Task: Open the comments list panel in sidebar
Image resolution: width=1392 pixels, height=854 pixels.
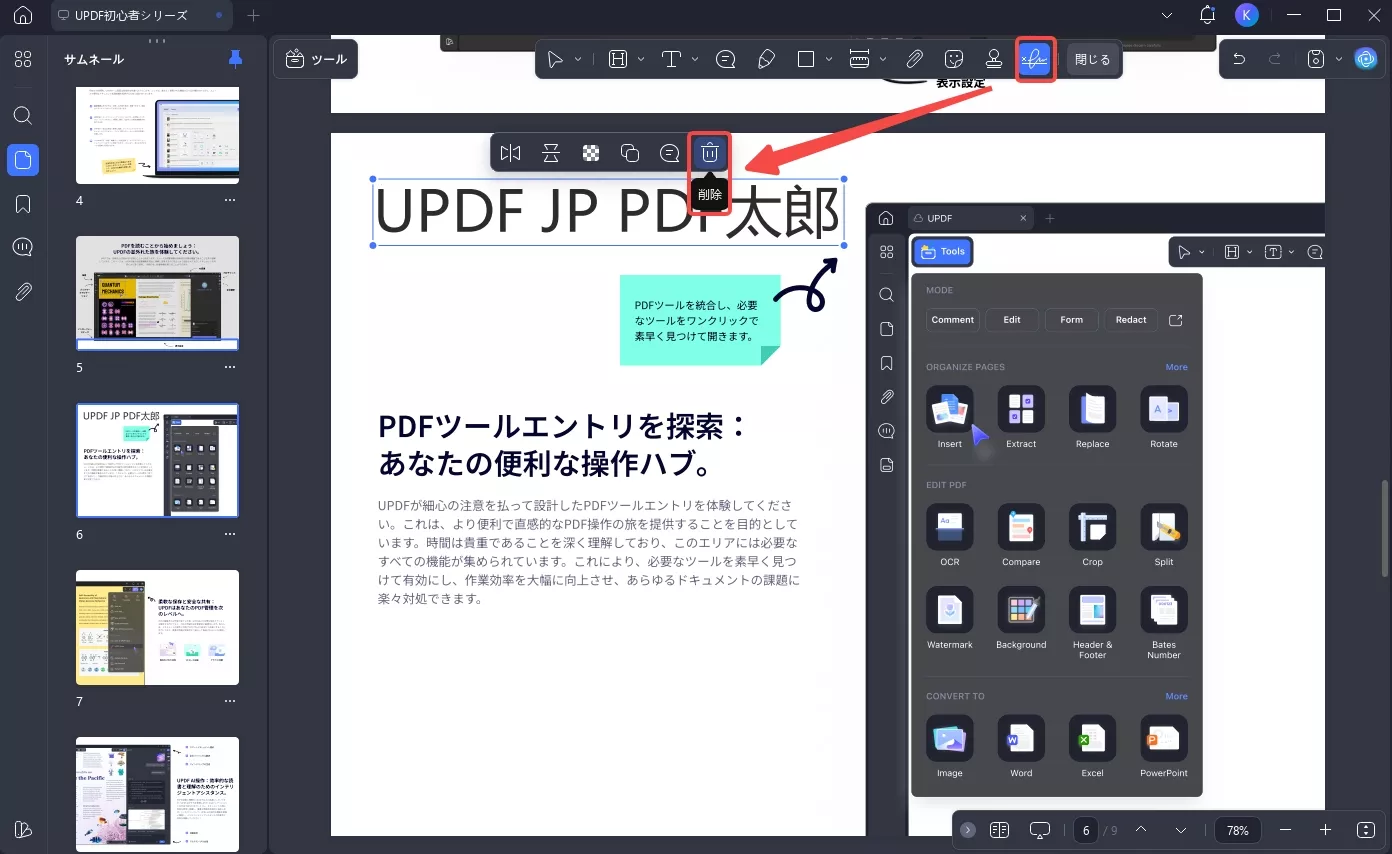Action: click(x=23, y=248)
